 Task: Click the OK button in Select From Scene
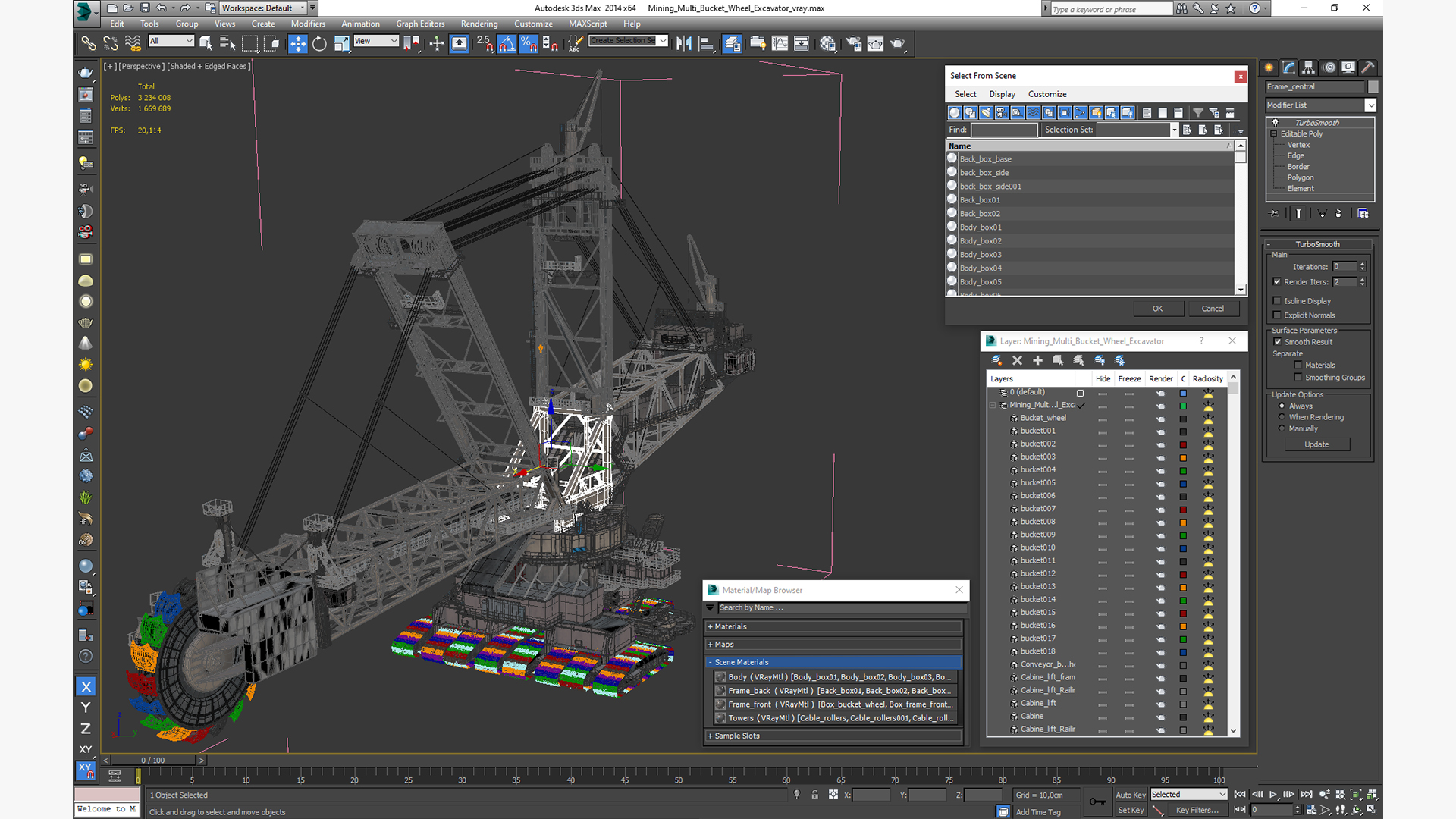pos(1157,309)
